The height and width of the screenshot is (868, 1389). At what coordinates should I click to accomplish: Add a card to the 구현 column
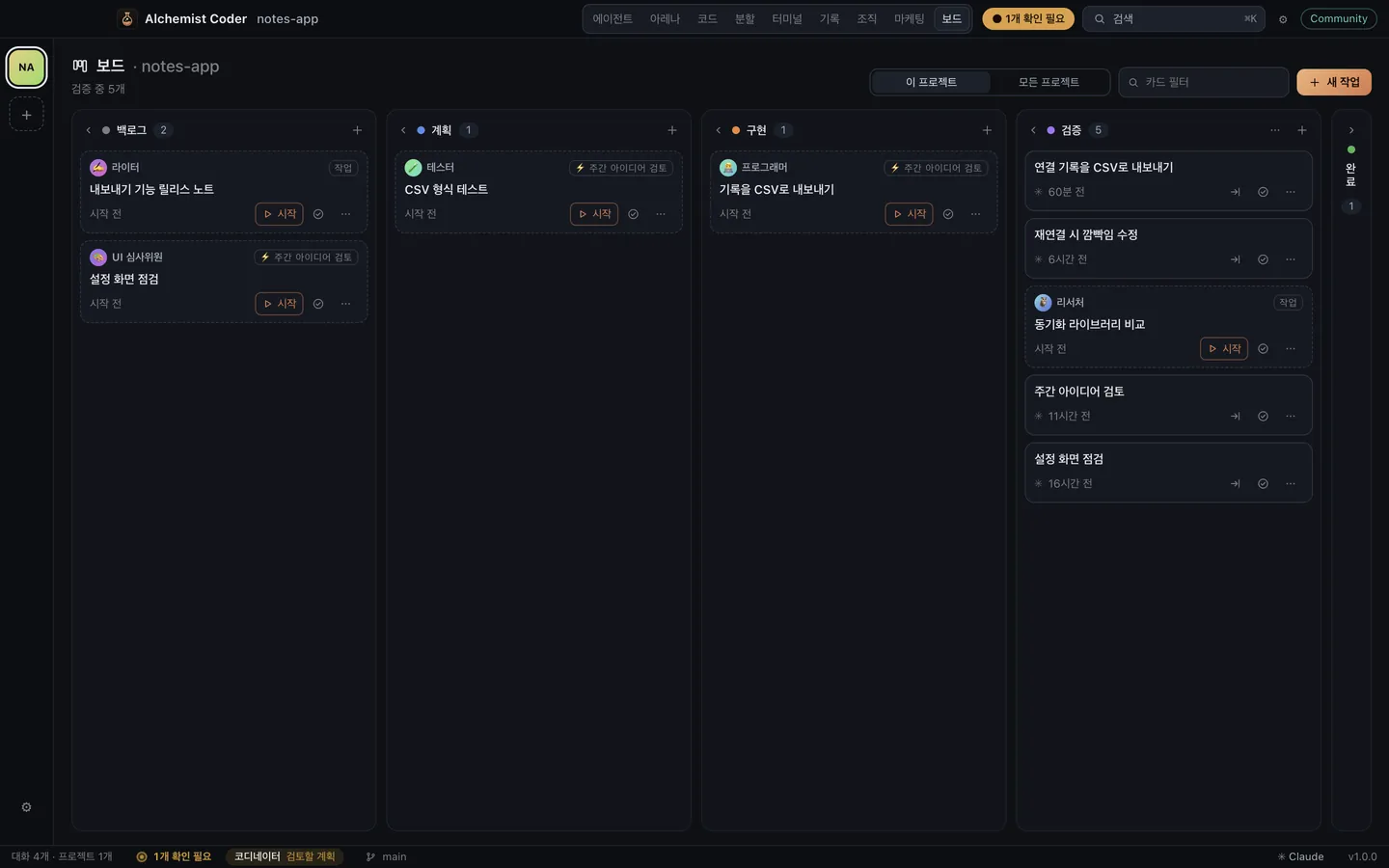pyautogui.click(x=987, y=130)
